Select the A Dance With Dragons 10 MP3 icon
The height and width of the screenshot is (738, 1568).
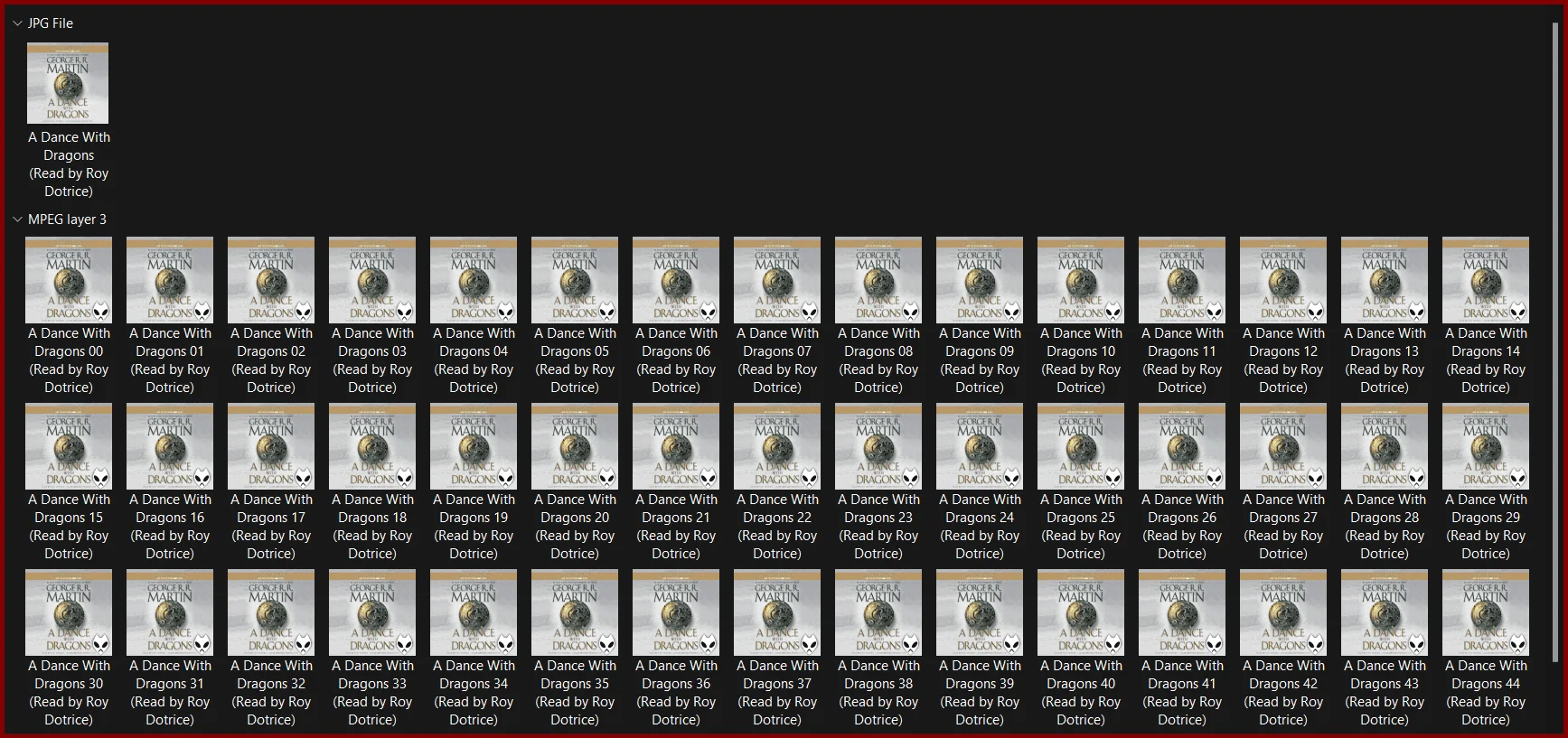pyautogui.click(x=1081, y=280)
